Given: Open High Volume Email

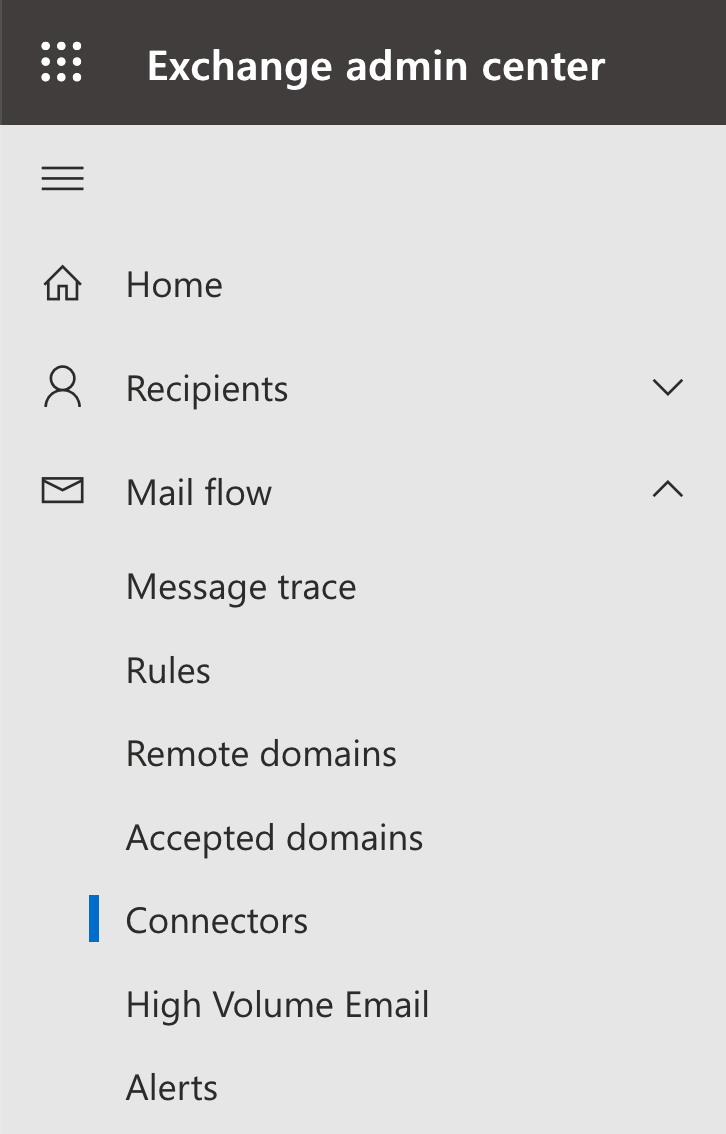Looking at the screenshot, I should click(x=278, y=1005).
